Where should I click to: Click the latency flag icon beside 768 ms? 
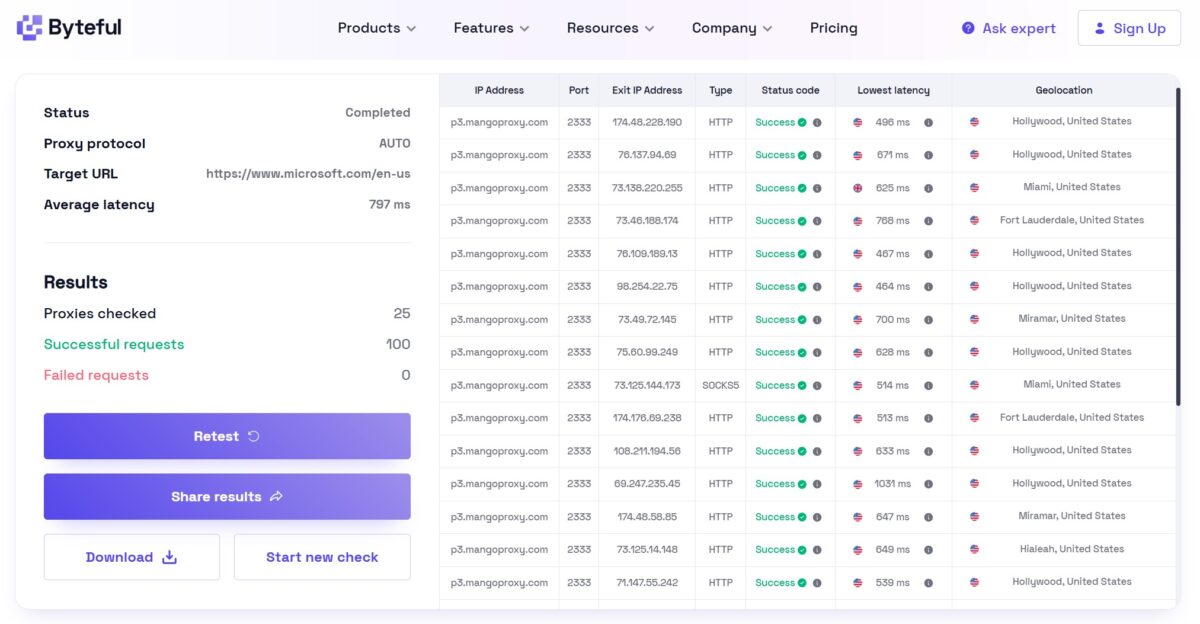click(858, 221)
